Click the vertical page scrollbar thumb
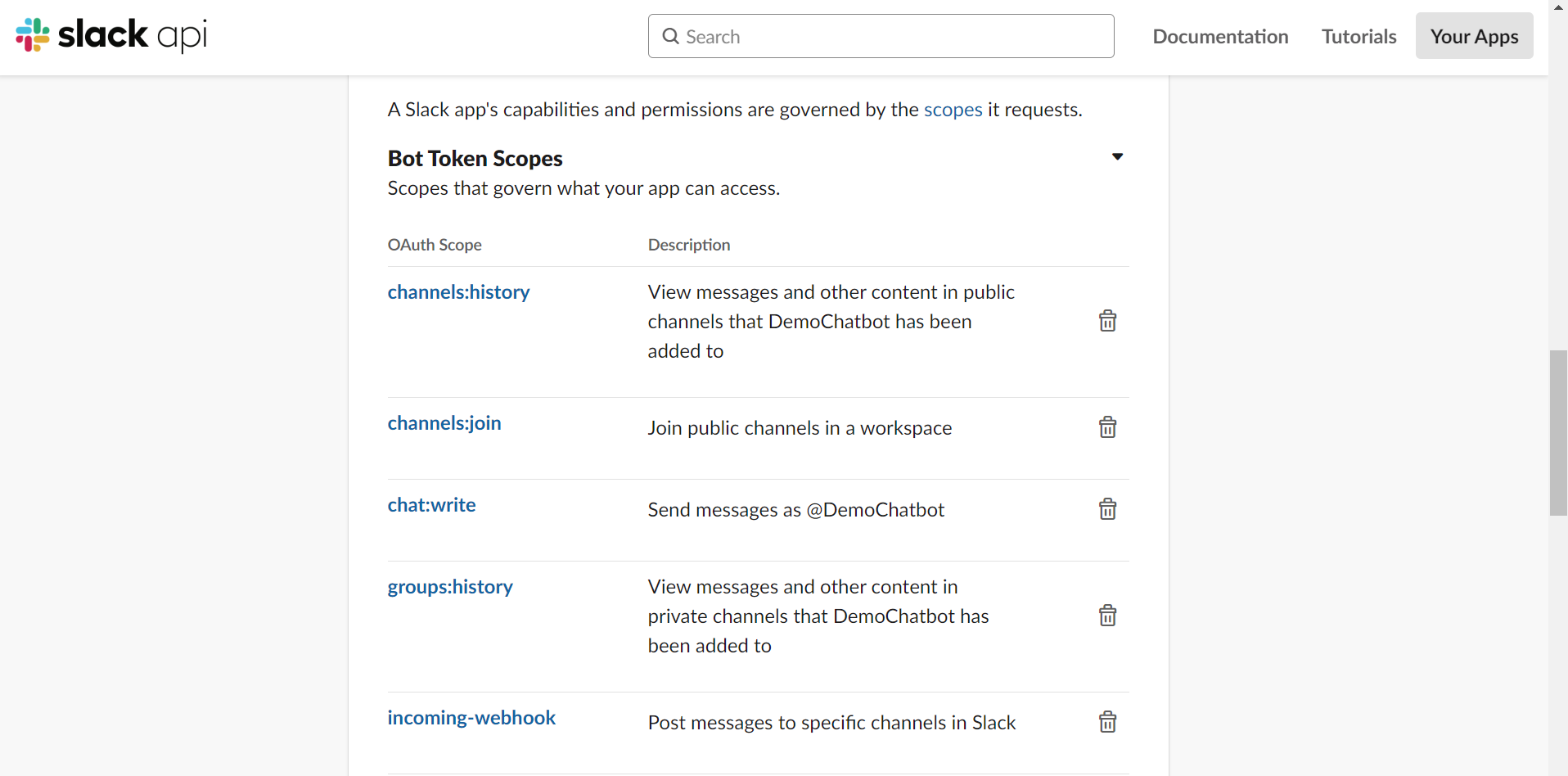The image size is (1568, 776). [1558, 432]
